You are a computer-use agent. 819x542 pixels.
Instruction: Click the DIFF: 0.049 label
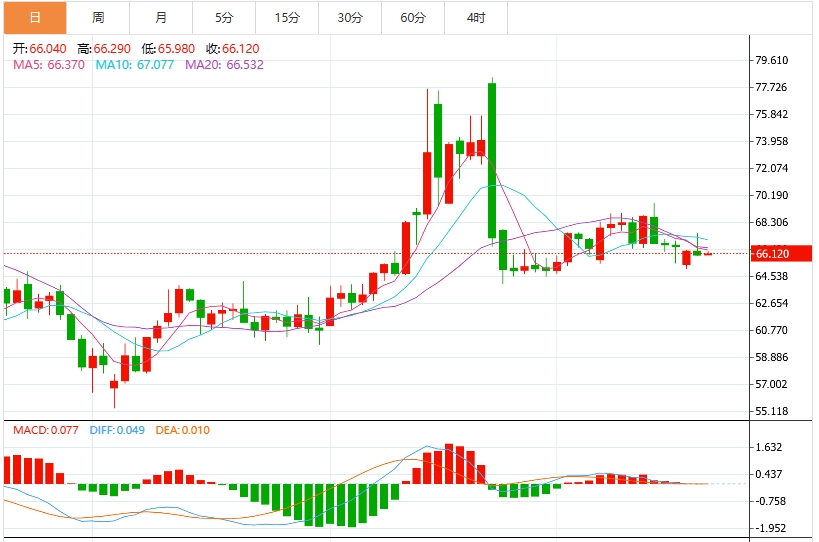[117, 430]
